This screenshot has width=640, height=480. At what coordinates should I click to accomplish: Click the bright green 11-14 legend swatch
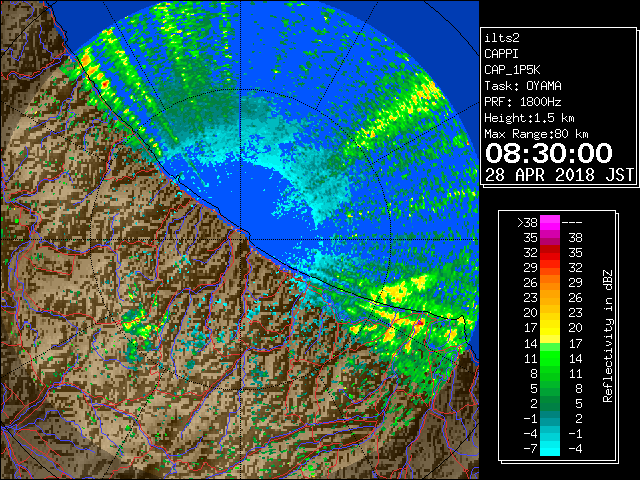click(x=550, y=358)
